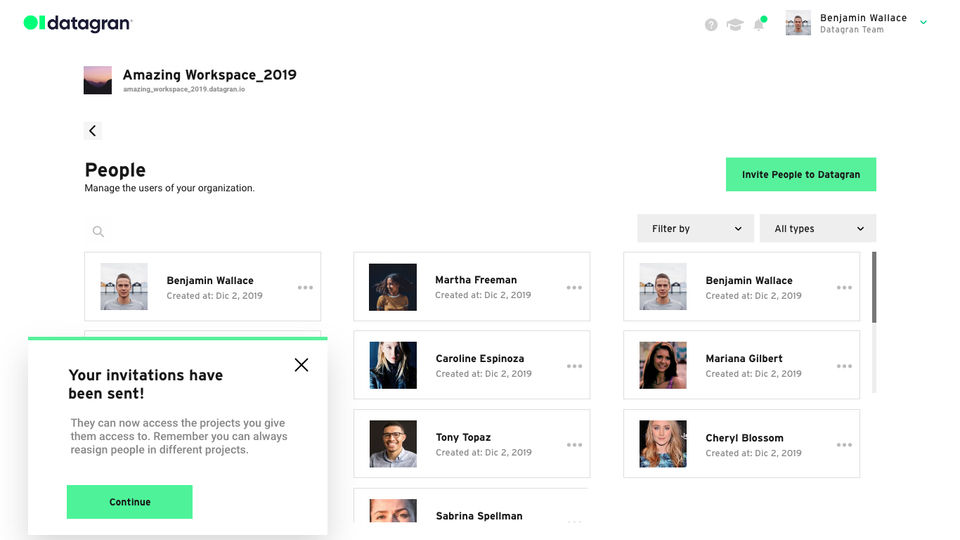Expand the Filter by dropdown
This screenshot has height=540, width=960.
[696, 229]
